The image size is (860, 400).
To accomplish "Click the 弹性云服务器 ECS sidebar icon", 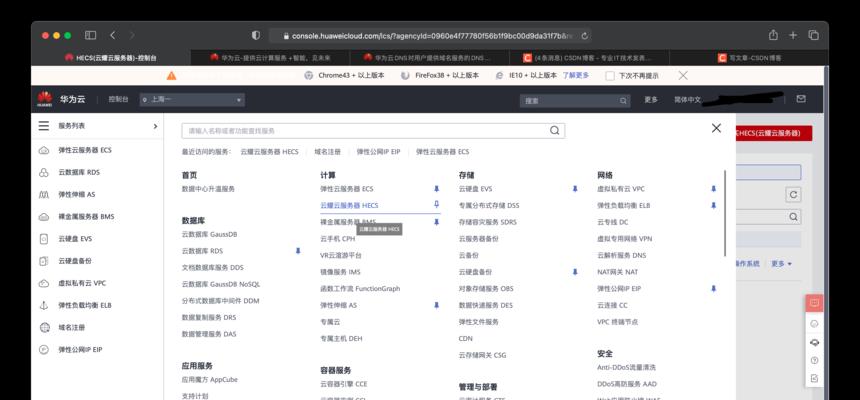I will point(44,150).
